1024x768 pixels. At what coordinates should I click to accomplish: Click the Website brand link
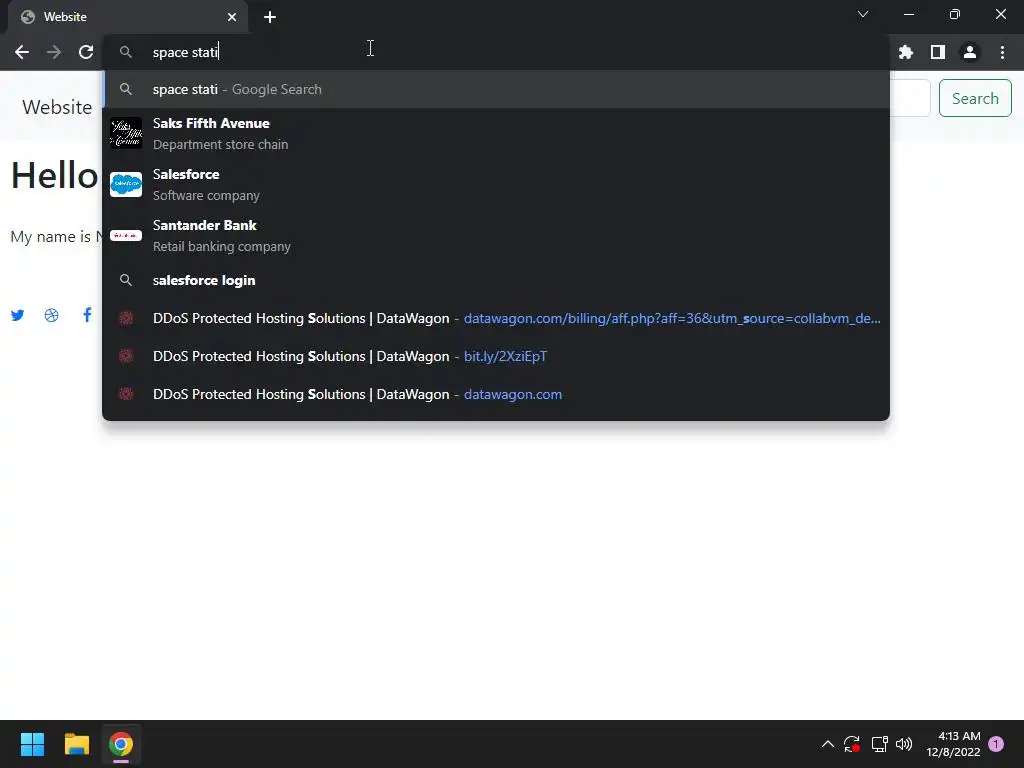57,107
